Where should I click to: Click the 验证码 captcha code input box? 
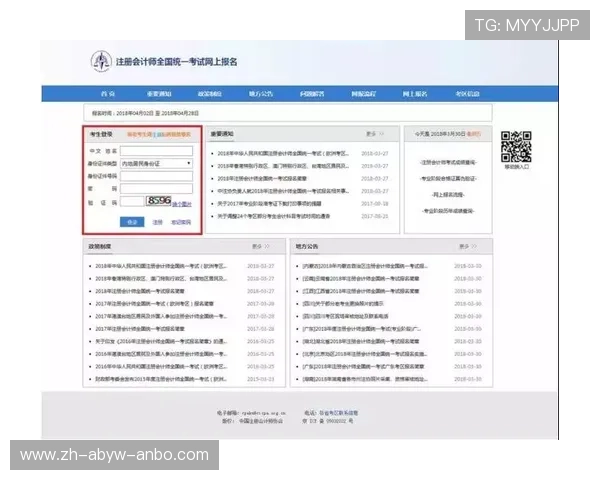(x=132, y=200)
